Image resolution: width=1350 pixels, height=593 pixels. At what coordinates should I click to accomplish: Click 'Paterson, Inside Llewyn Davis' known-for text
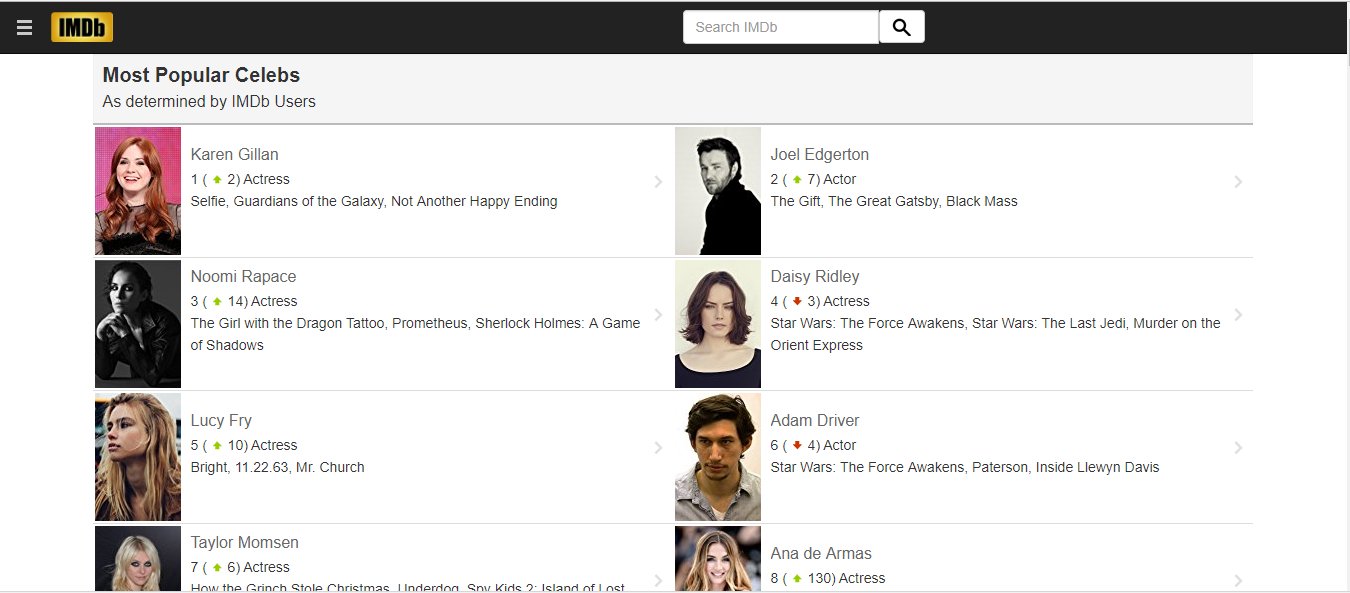[1064, 467]
